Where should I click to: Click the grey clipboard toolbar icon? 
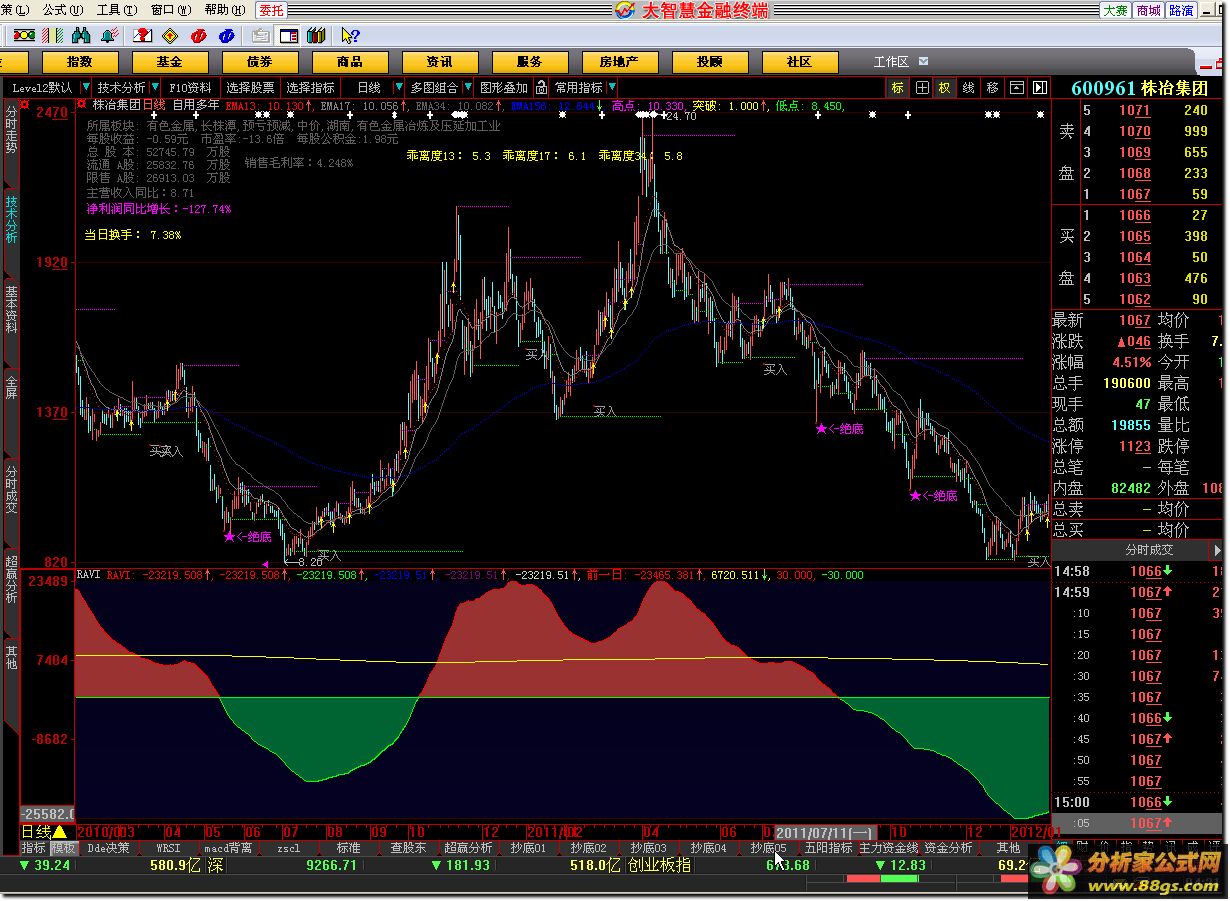(260, 35)
